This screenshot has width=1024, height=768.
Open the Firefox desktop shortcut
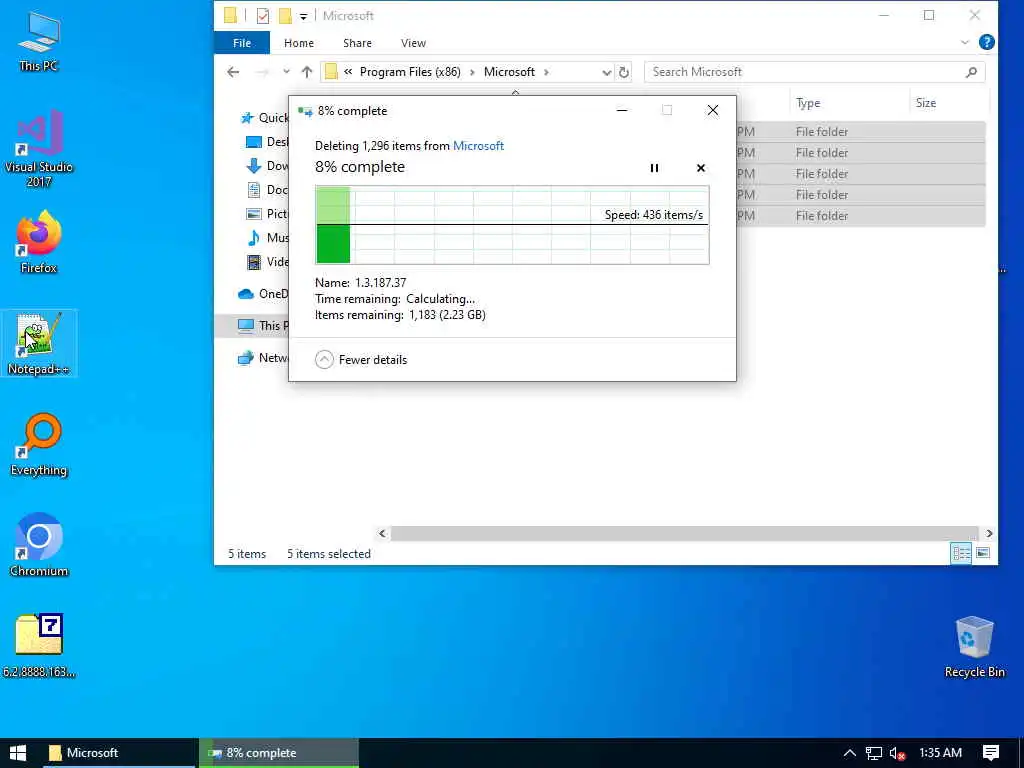39,242
